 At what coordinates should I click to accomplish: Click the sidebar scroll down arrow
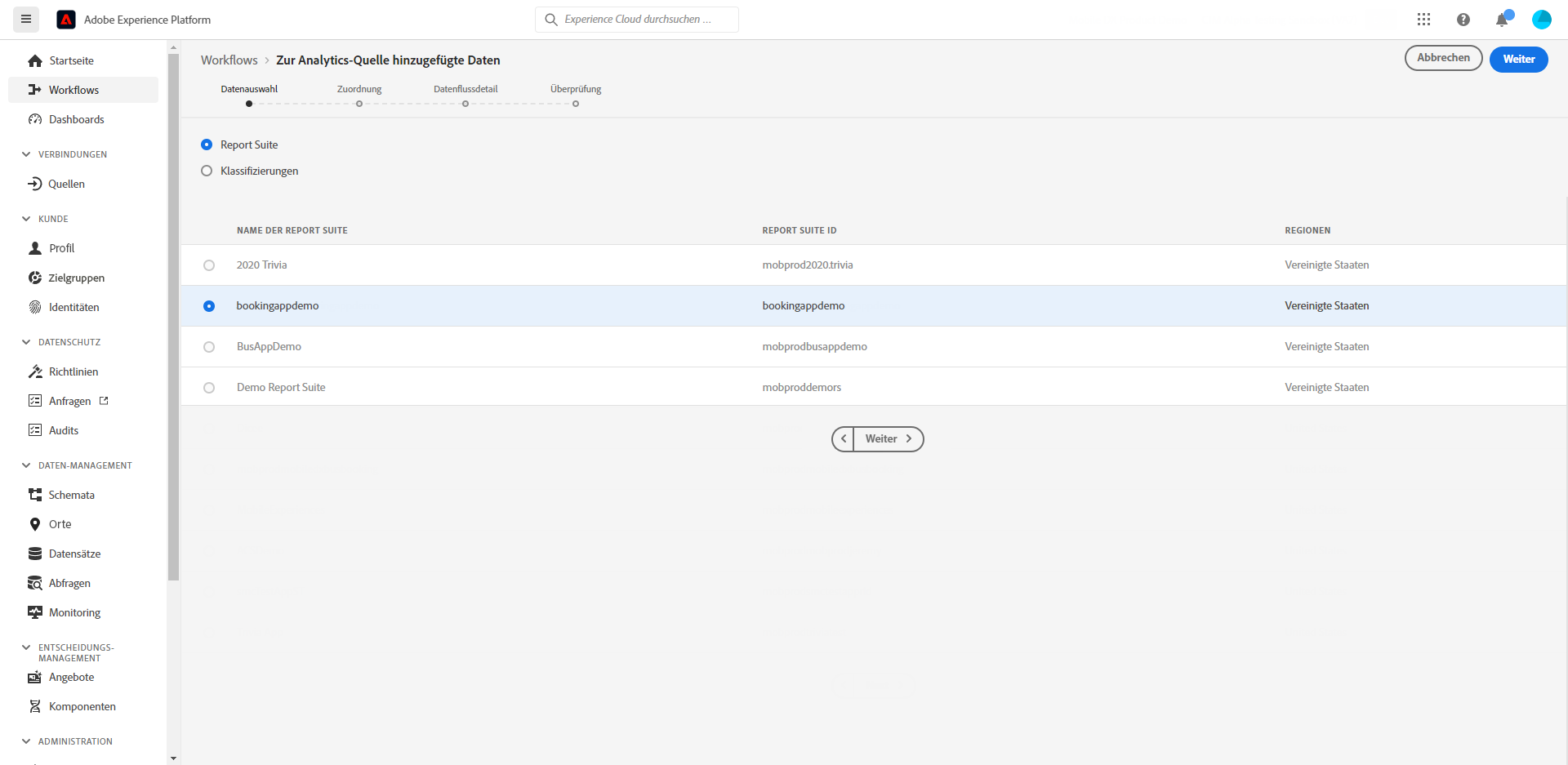click(173, 758)
